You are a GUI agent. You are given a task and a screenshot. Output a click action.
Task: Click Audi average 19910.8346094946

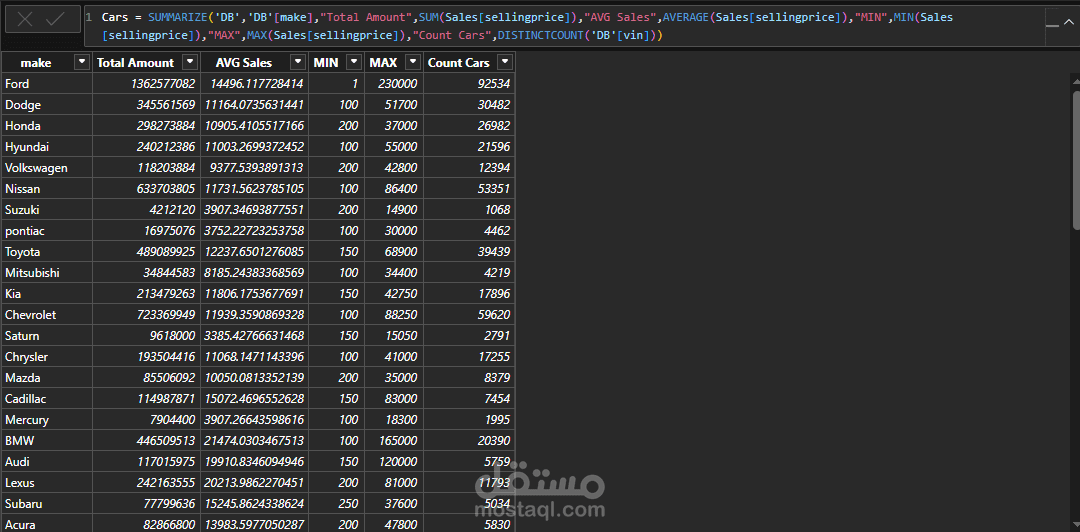tap(254, 462)
